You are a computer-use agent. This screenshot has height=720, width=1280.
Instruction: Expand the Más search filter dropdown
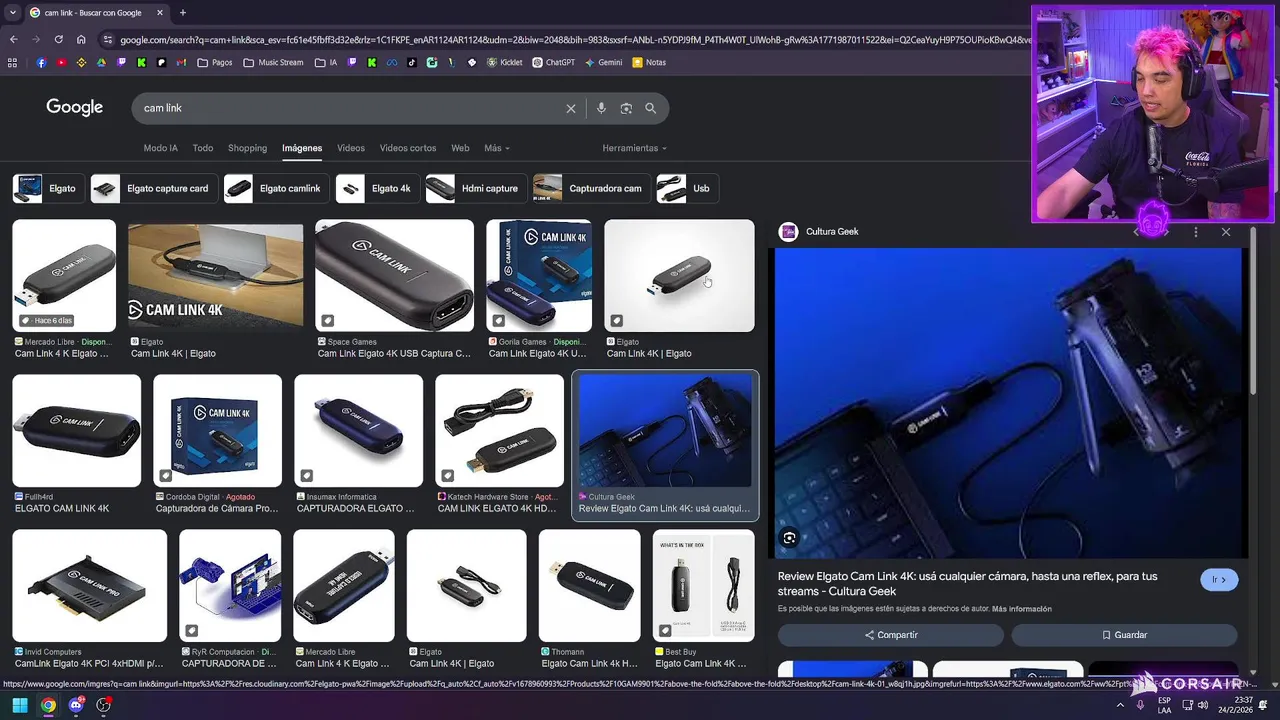[x=497, y=148]
